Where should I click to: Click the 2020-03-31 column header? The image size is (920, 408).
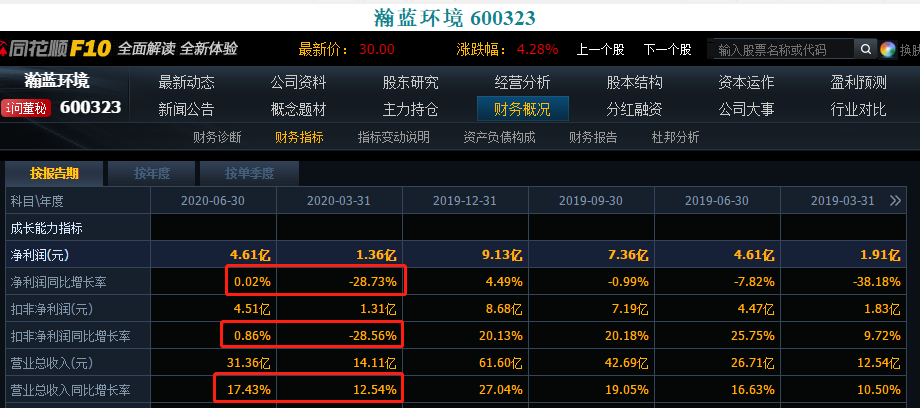point(339,201)
